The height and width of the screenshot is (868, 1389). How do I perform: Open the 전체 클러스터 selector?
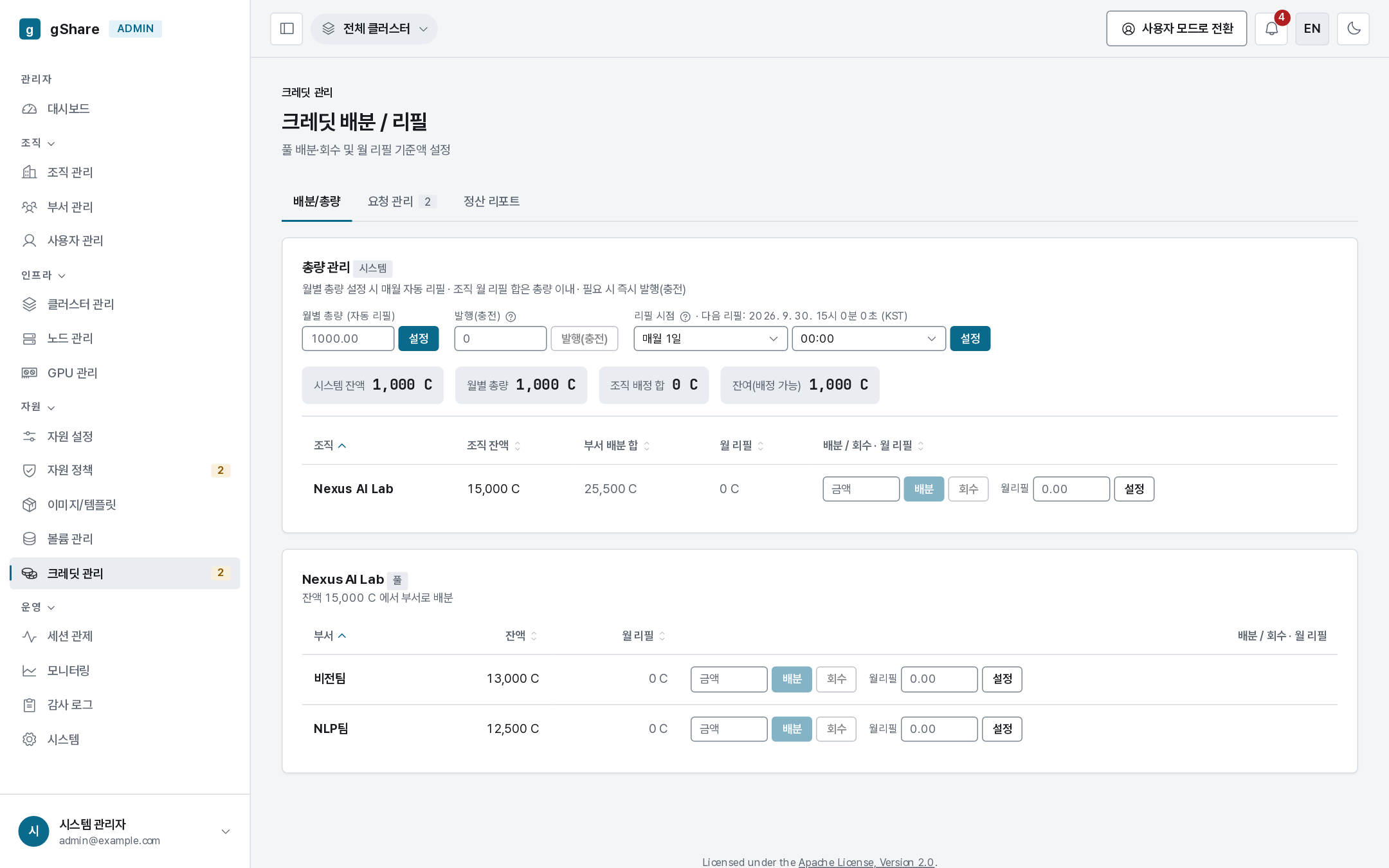(374, 29)
